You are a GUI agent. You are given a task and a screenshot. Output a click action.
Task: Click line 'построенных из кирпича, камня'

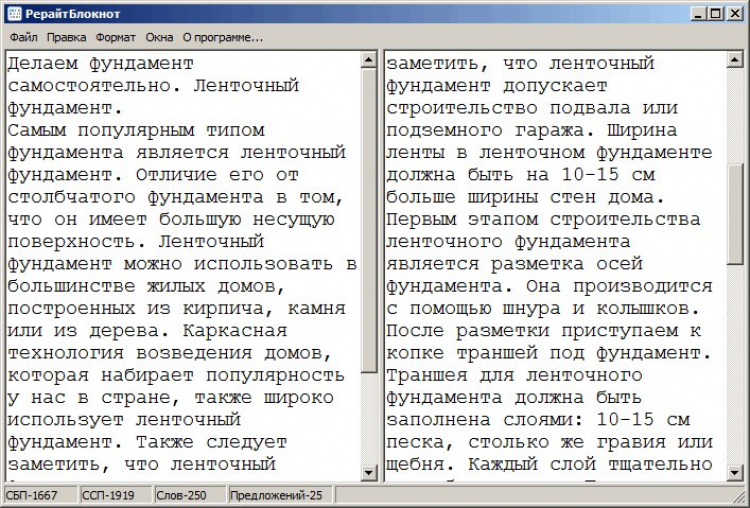176,309
